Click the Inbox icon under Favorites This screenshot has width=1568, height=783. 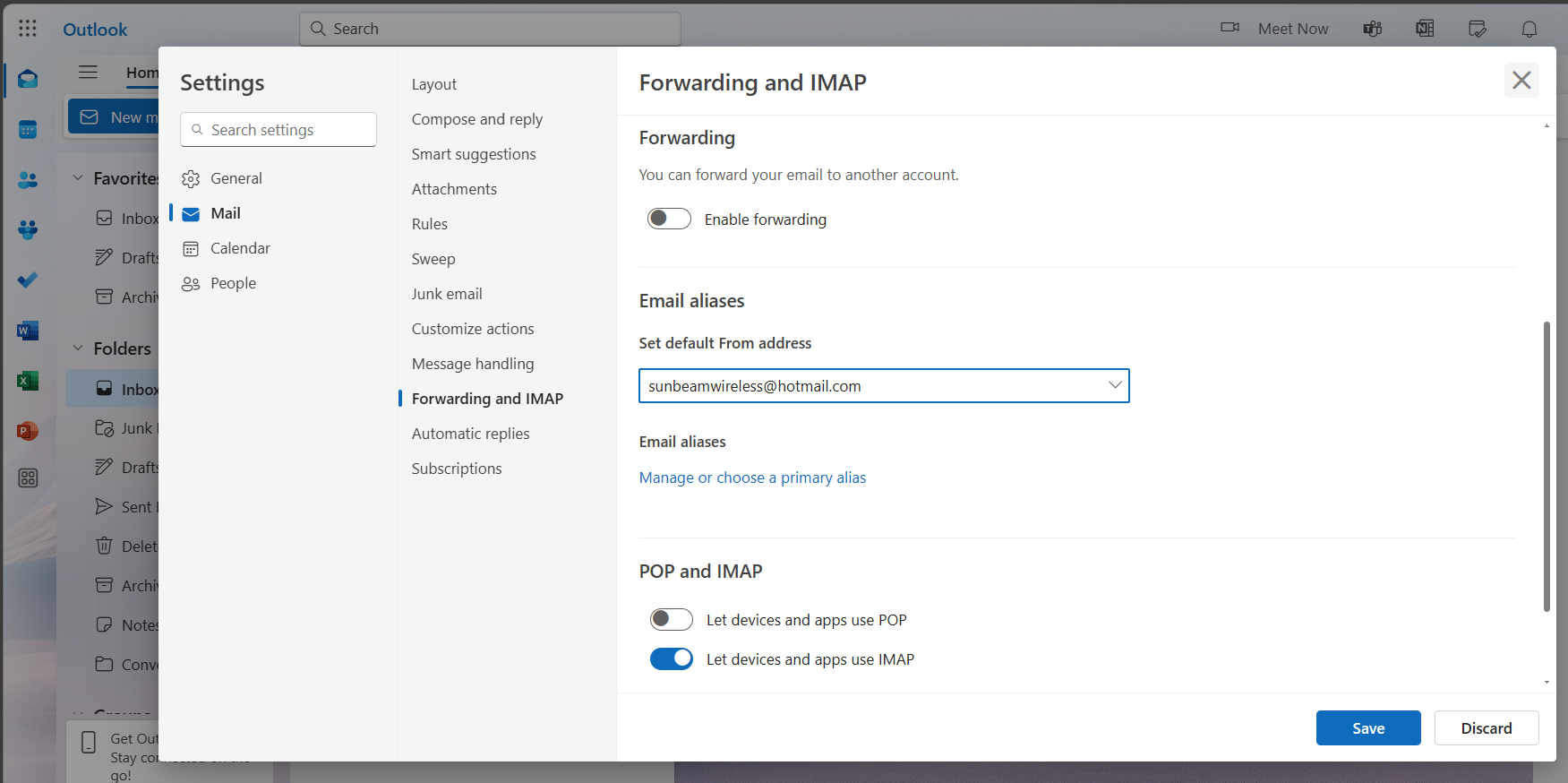105,218
